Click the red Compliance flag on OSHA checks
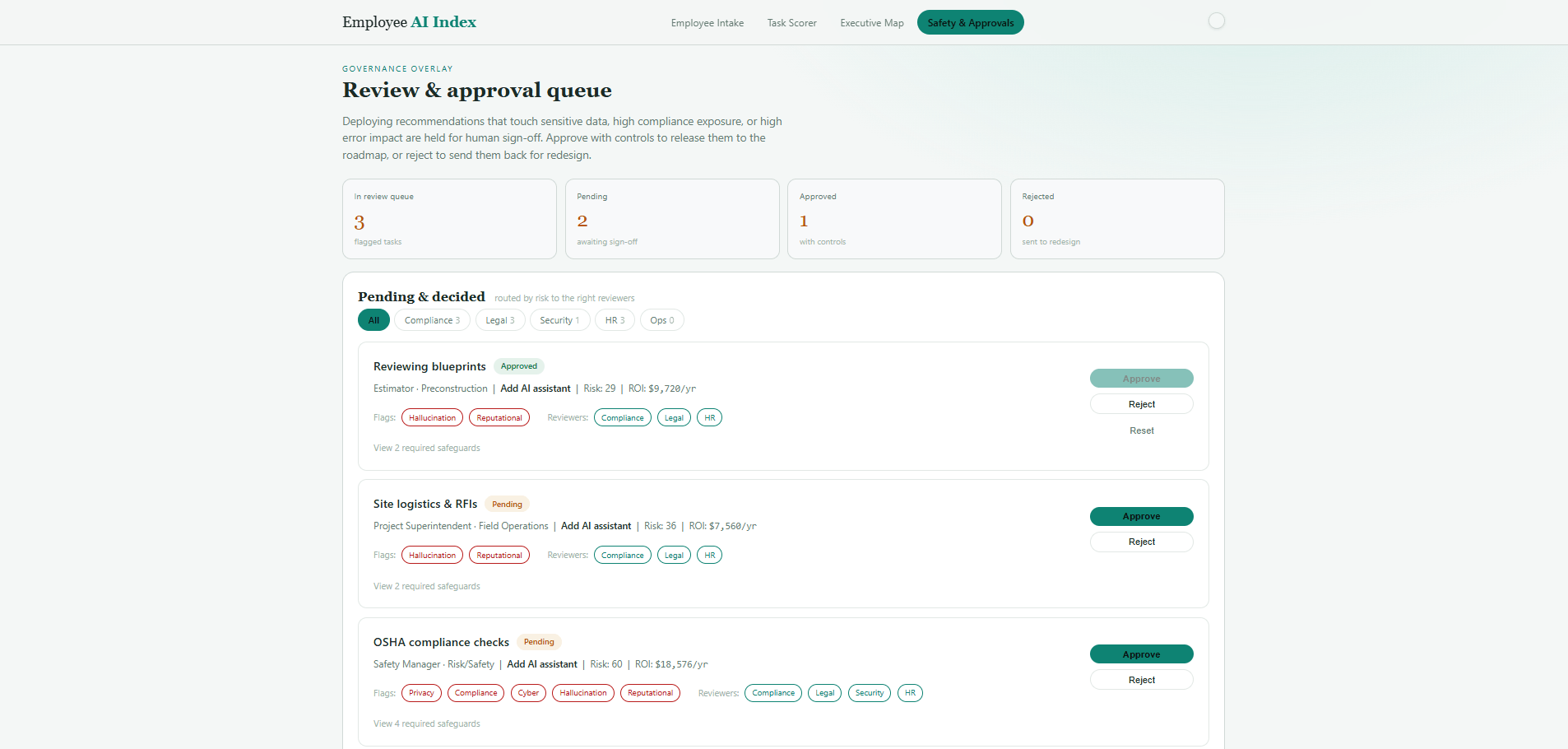This screenshot has width=1568, height=749. coord(476,693)
